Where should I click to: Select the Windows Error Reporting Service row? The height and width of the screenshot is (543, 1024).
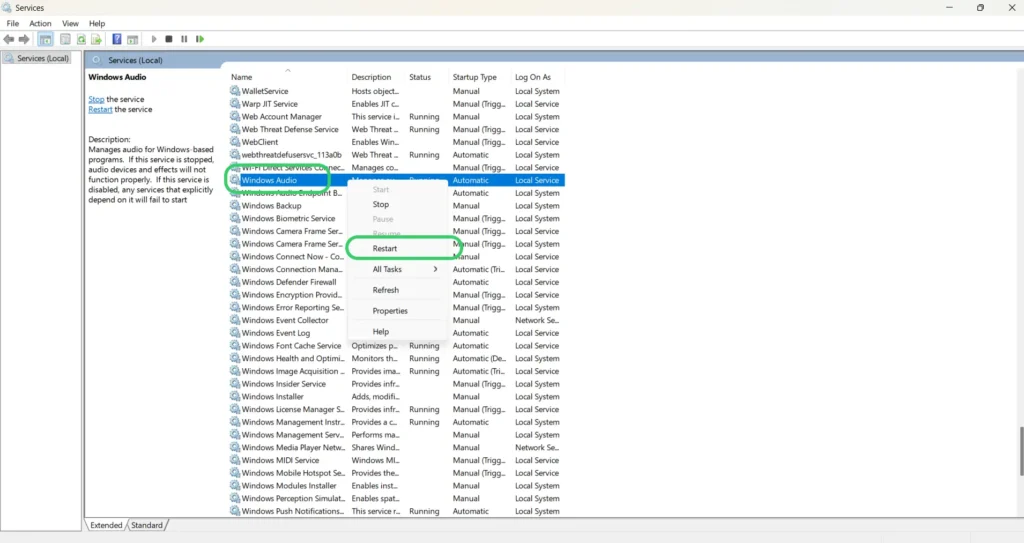click(x=396, y=307)
